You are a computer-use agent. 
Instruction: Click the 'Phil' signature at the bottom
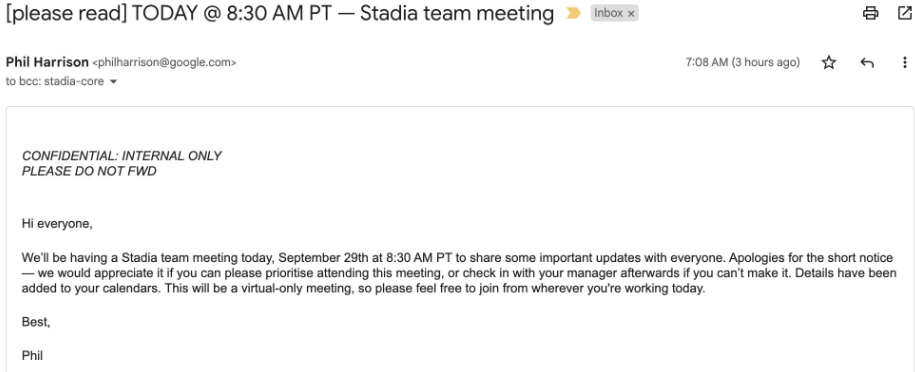(32, 355)
